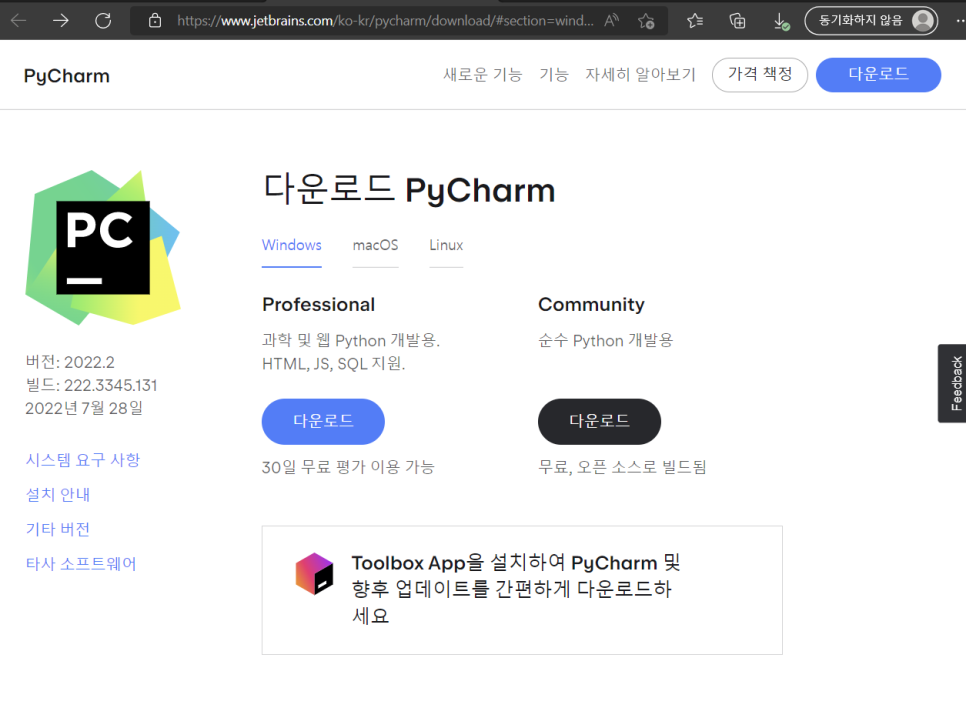Click the browser forward arrow
The image size is (966, 708).
point(60,21)
